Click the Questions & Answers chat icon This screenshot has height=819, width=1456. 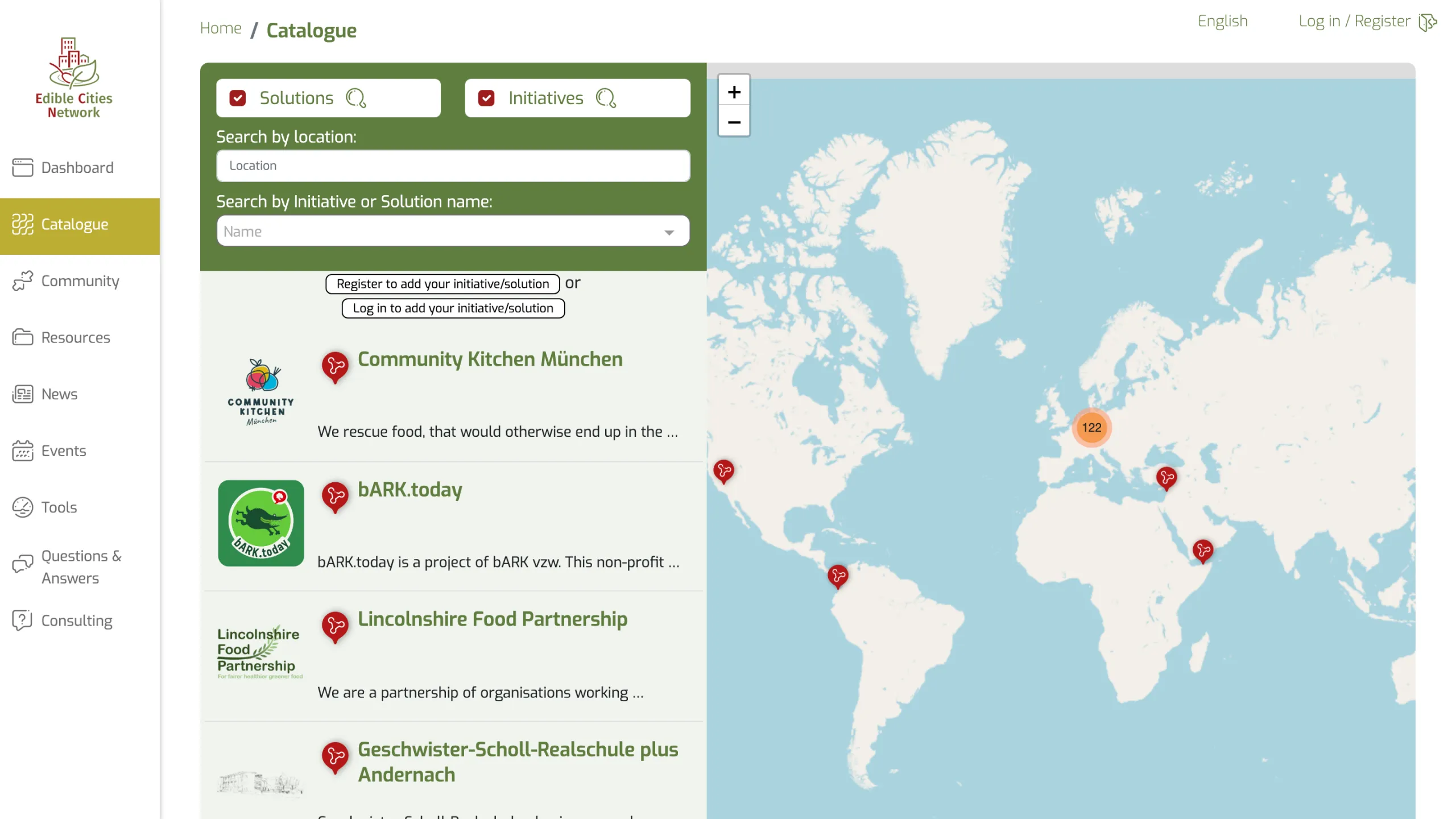[x=23, y=564]
